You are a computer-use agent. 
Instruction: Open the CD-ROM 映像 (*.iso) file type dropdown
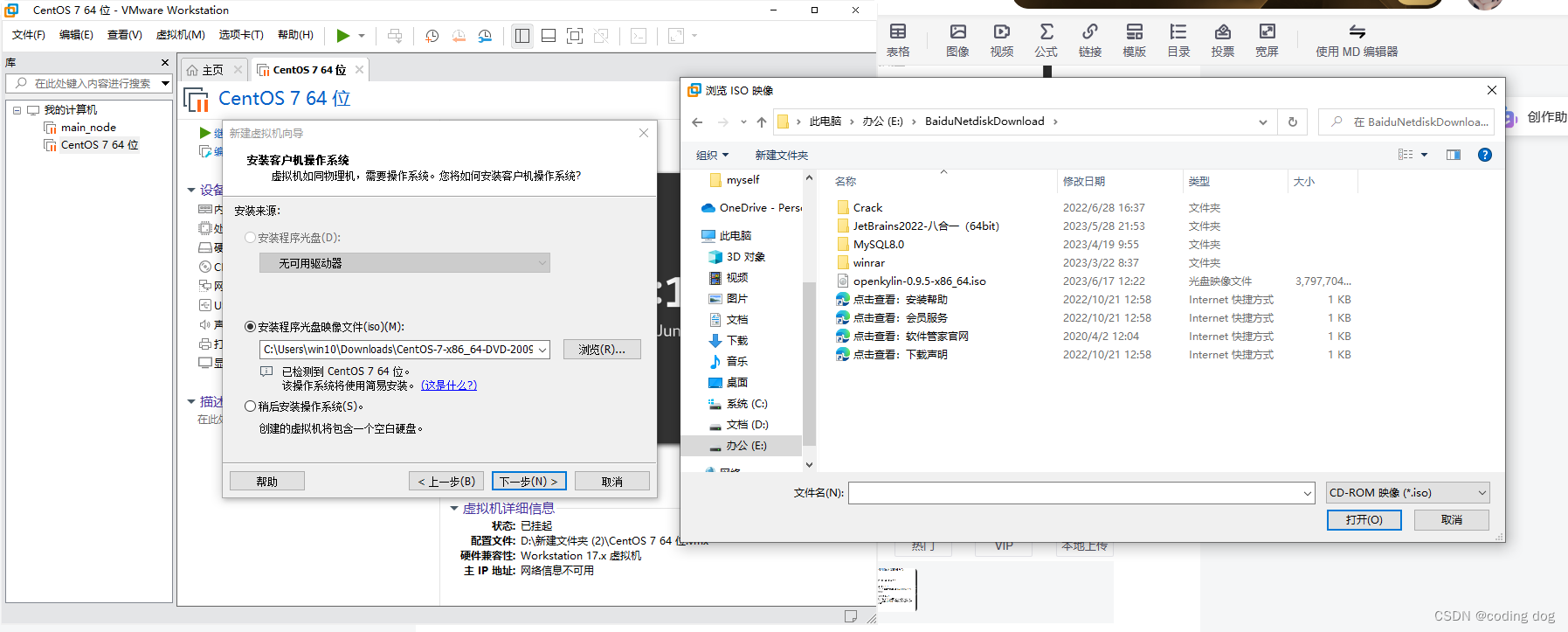(1407, 493)
